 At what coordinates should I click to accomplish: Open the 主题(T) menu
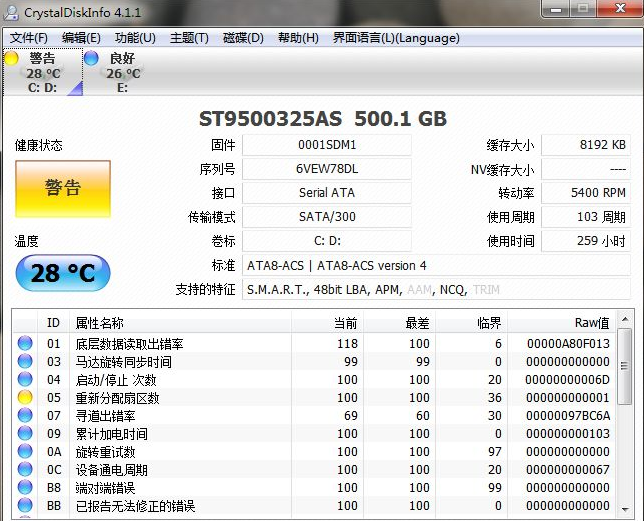189,38
